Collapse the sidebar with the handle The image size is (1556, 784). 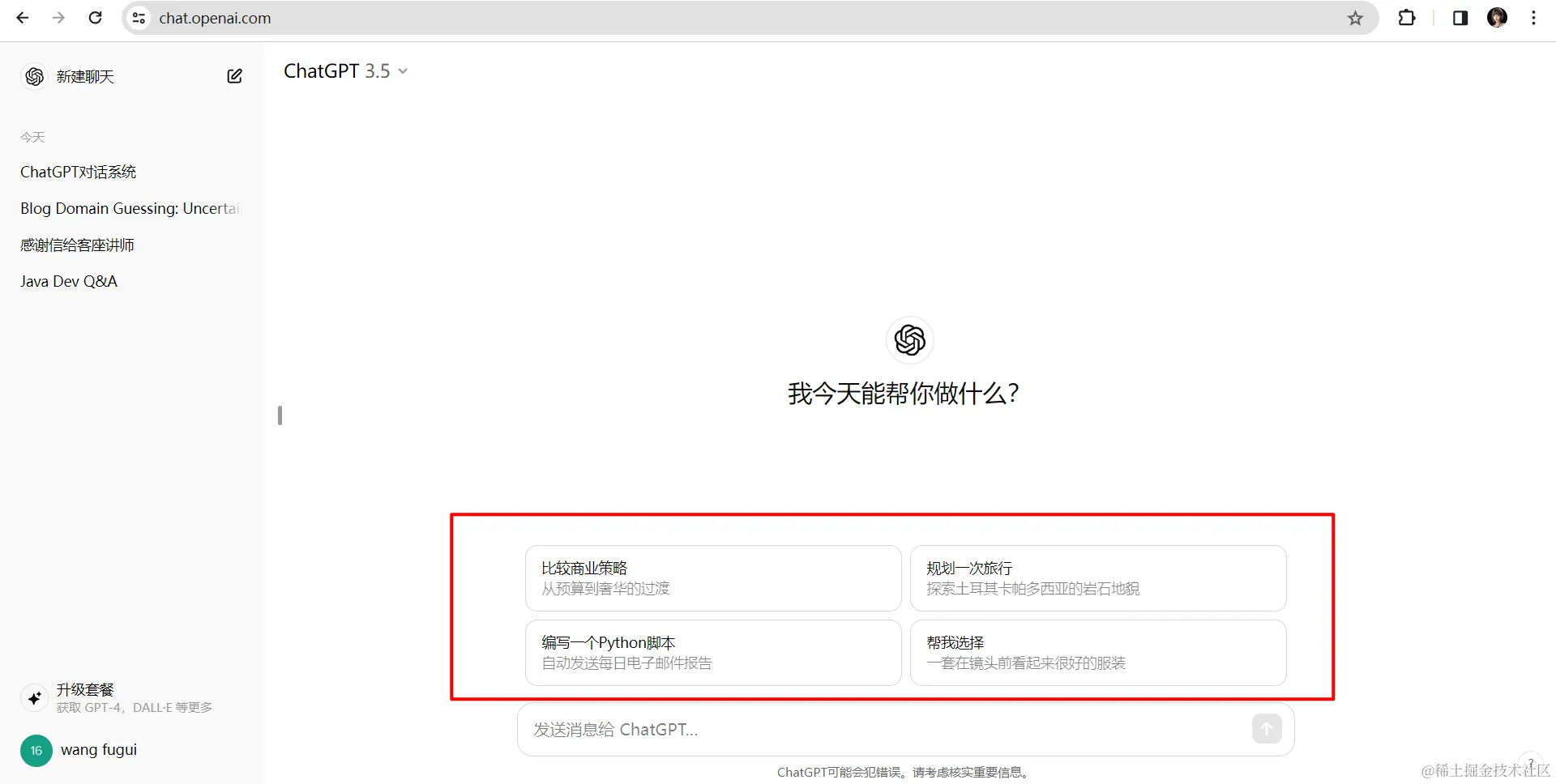(280, 415)
